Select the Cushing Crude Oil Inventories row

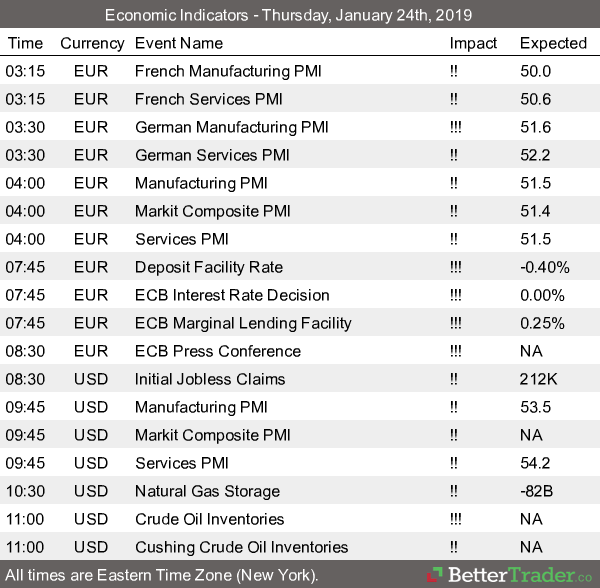[241, 547]
